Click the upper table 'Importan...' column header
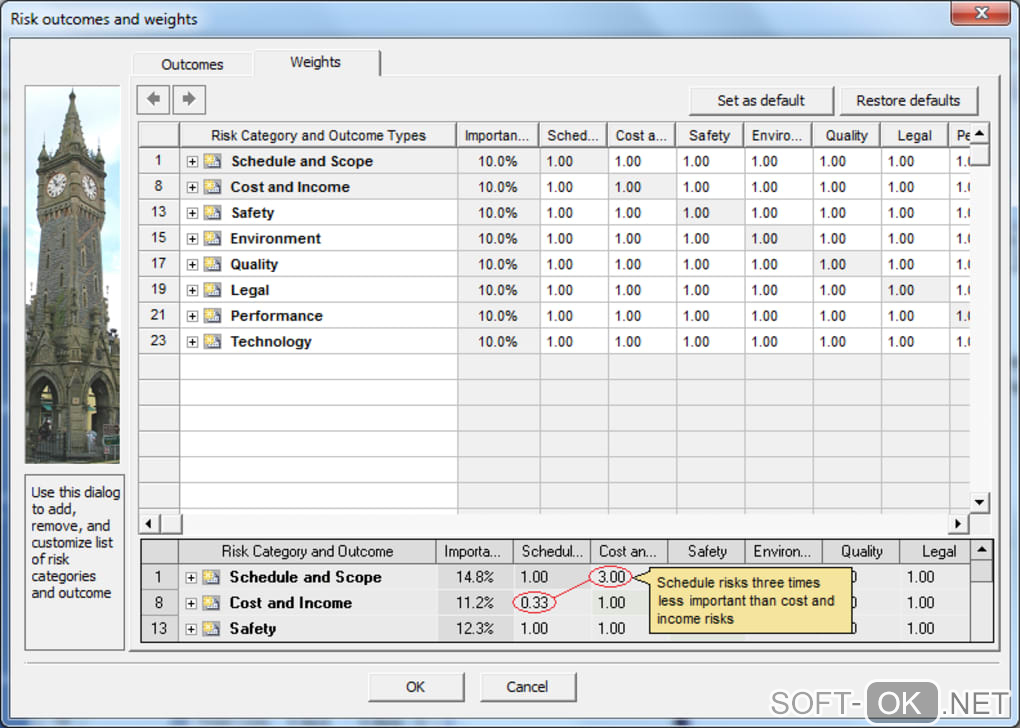 (x=498, y=135)
